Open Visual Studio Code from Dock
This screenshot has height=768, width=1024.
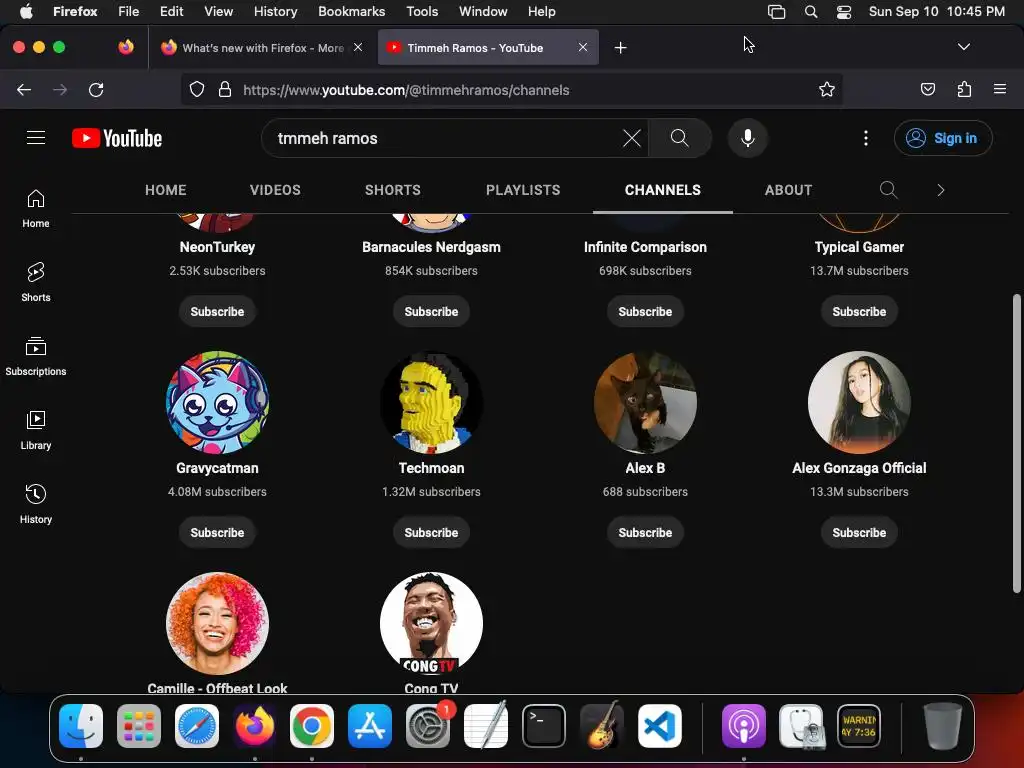click(x=660, y=726)
